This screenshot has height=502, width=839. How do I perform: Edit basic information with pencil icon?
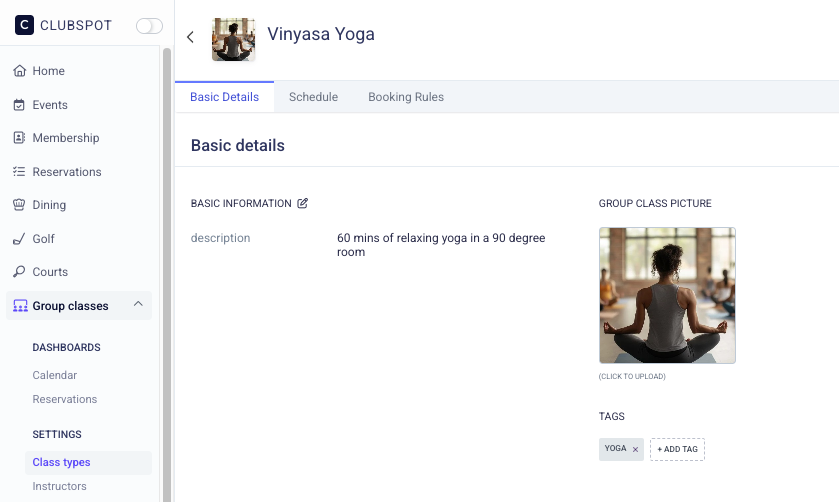pos(303,203)
